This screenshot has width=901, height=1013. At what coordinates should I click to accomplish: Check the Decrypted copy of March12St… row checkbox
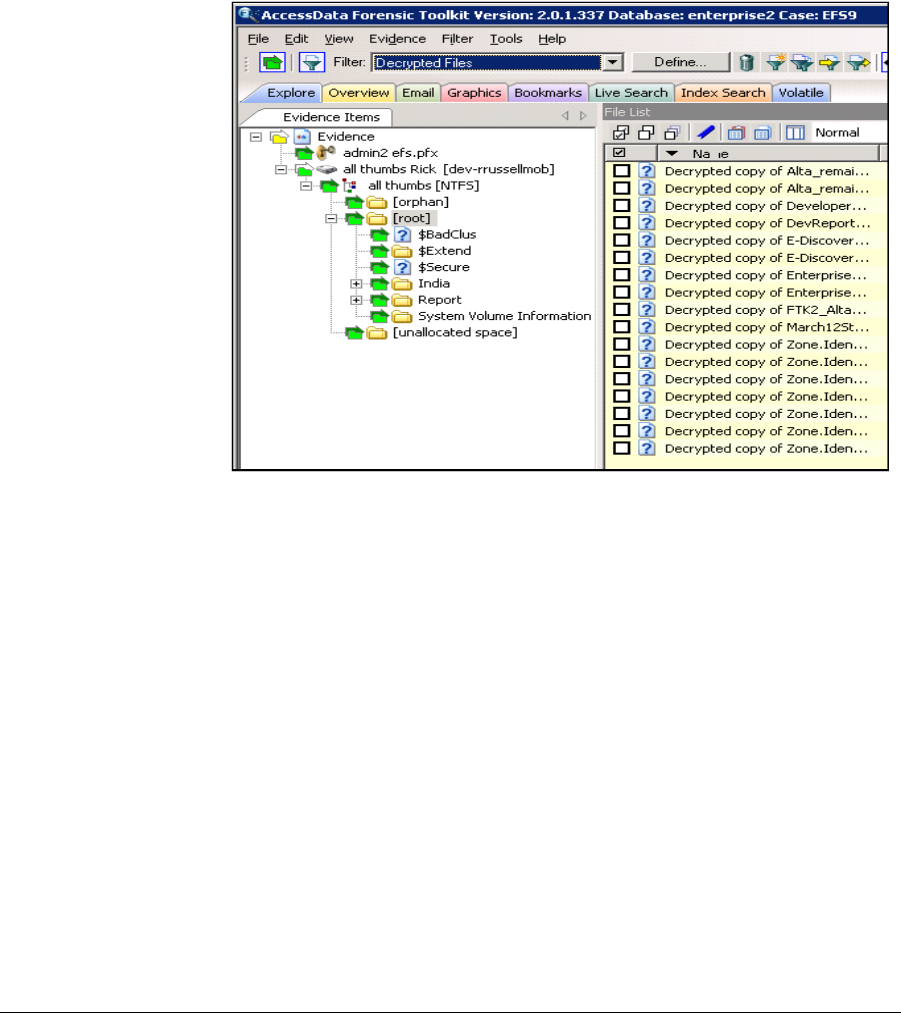[621, 327]
